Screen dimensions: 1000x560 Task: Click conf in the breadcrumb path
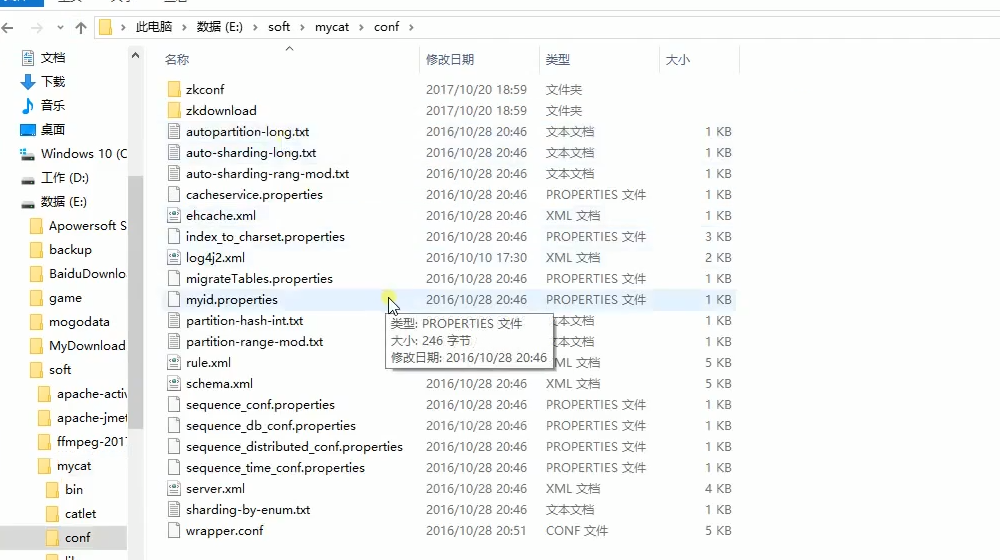click(386, 27)
